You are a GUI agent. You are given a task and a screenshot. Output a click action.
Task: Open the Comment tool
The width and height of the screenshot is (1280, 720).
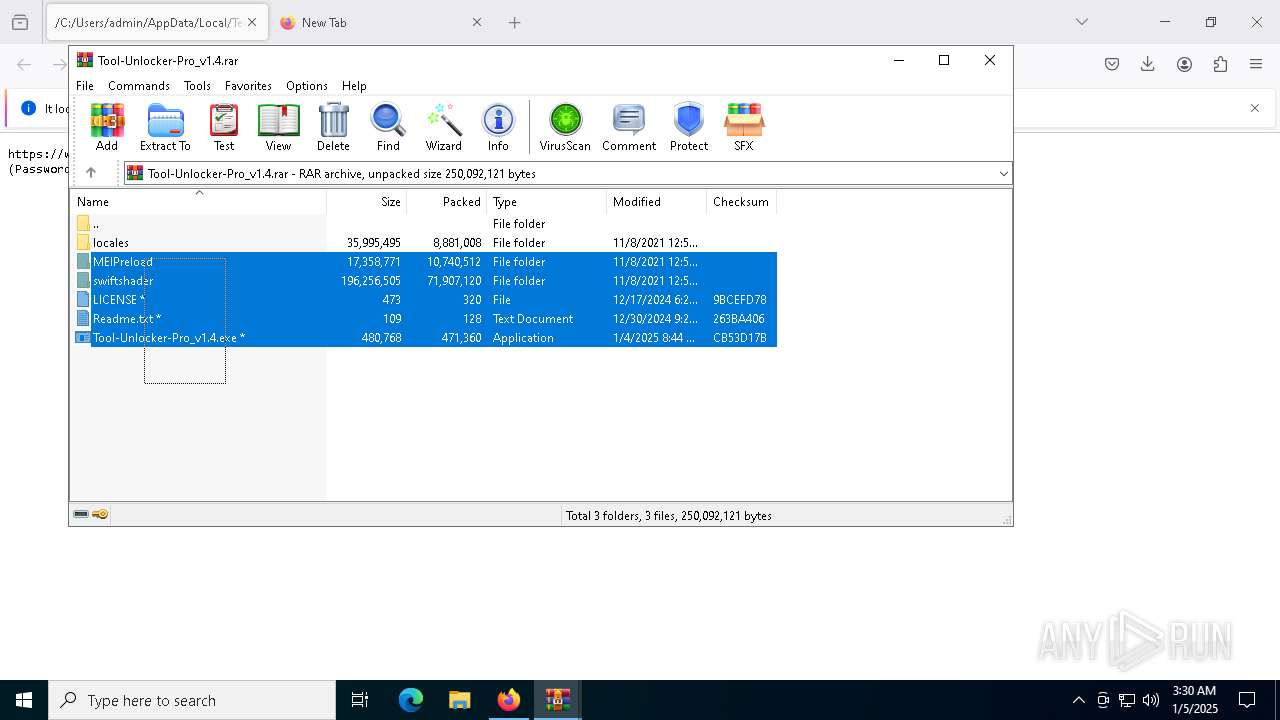(629, 127)
